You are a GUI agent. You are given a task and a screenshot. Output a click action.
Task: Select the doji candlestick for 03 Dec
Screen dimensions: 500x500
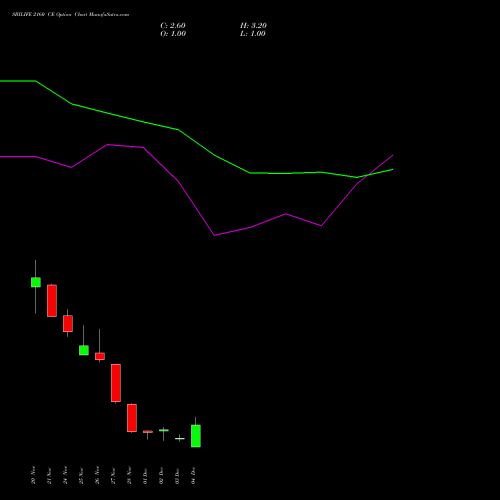180,438
